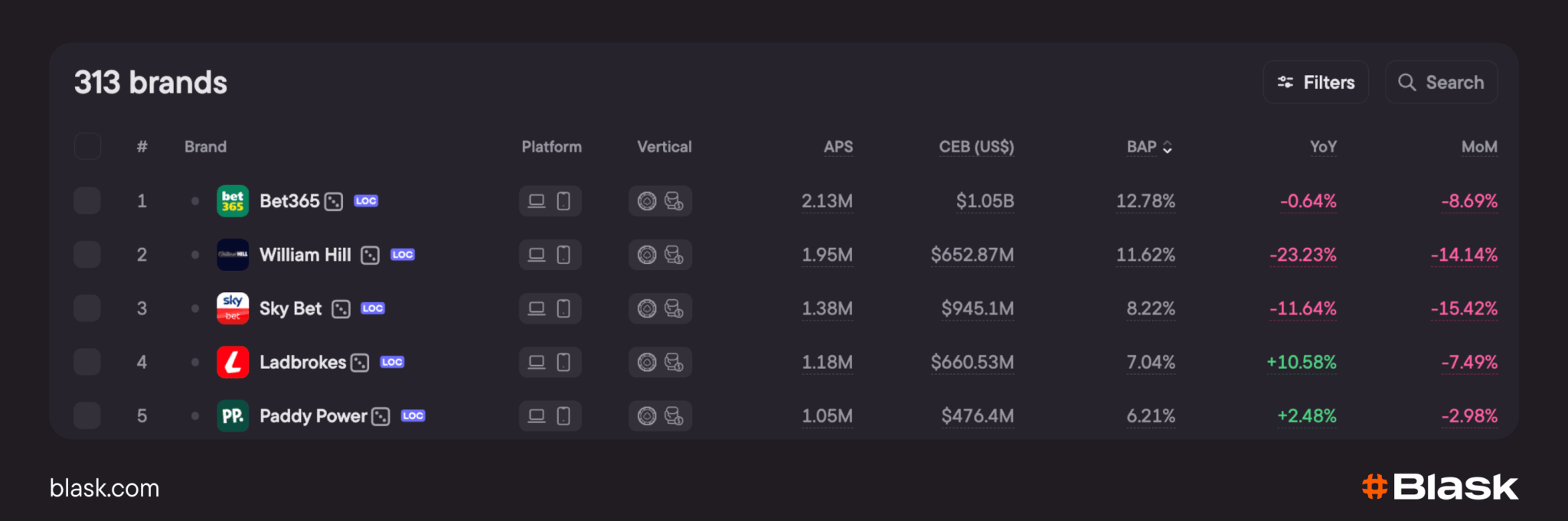1568x521 pixels.
Task: Select the Ladbrokes row checkbox
Action: (x=87, y=362)
